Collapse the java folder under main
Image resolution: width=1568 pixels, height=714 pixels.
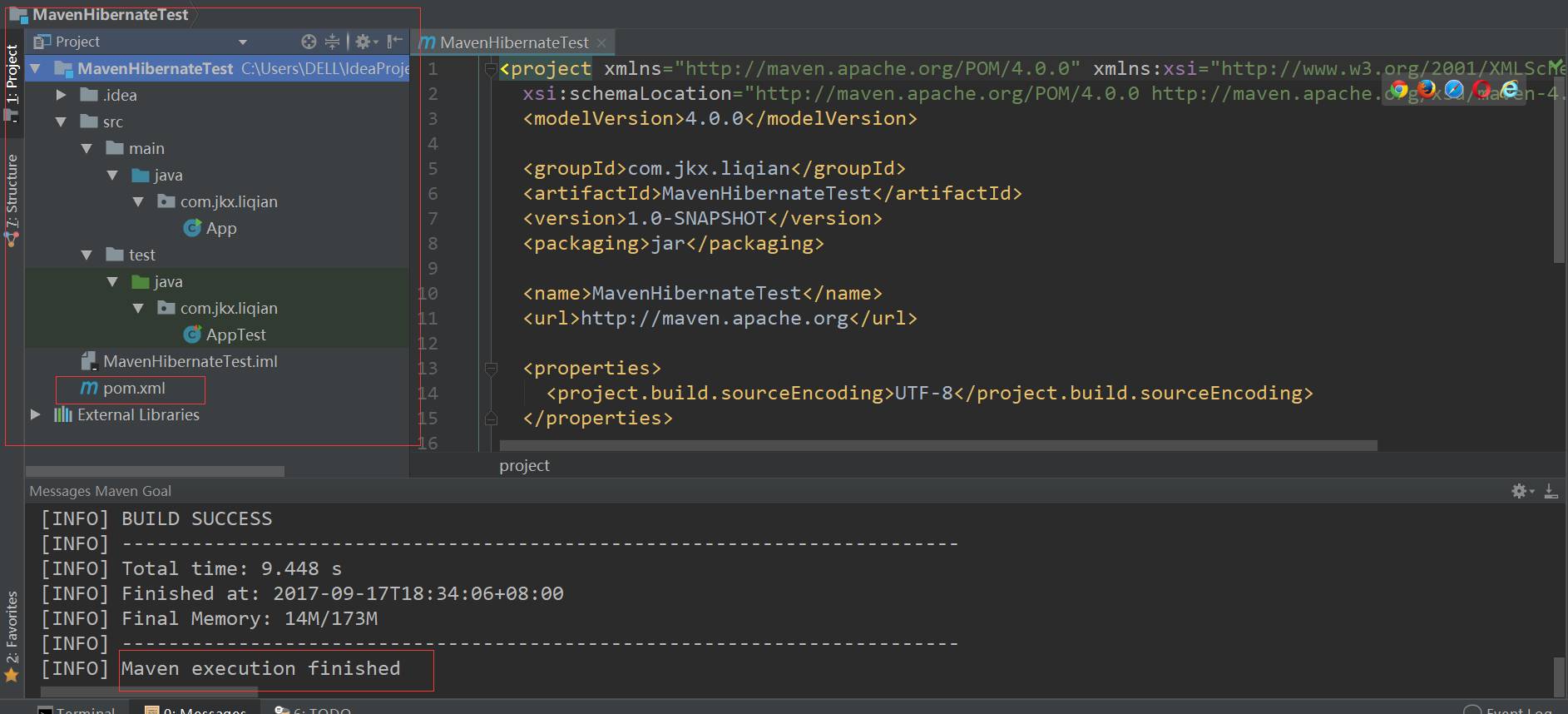(112, 175)
